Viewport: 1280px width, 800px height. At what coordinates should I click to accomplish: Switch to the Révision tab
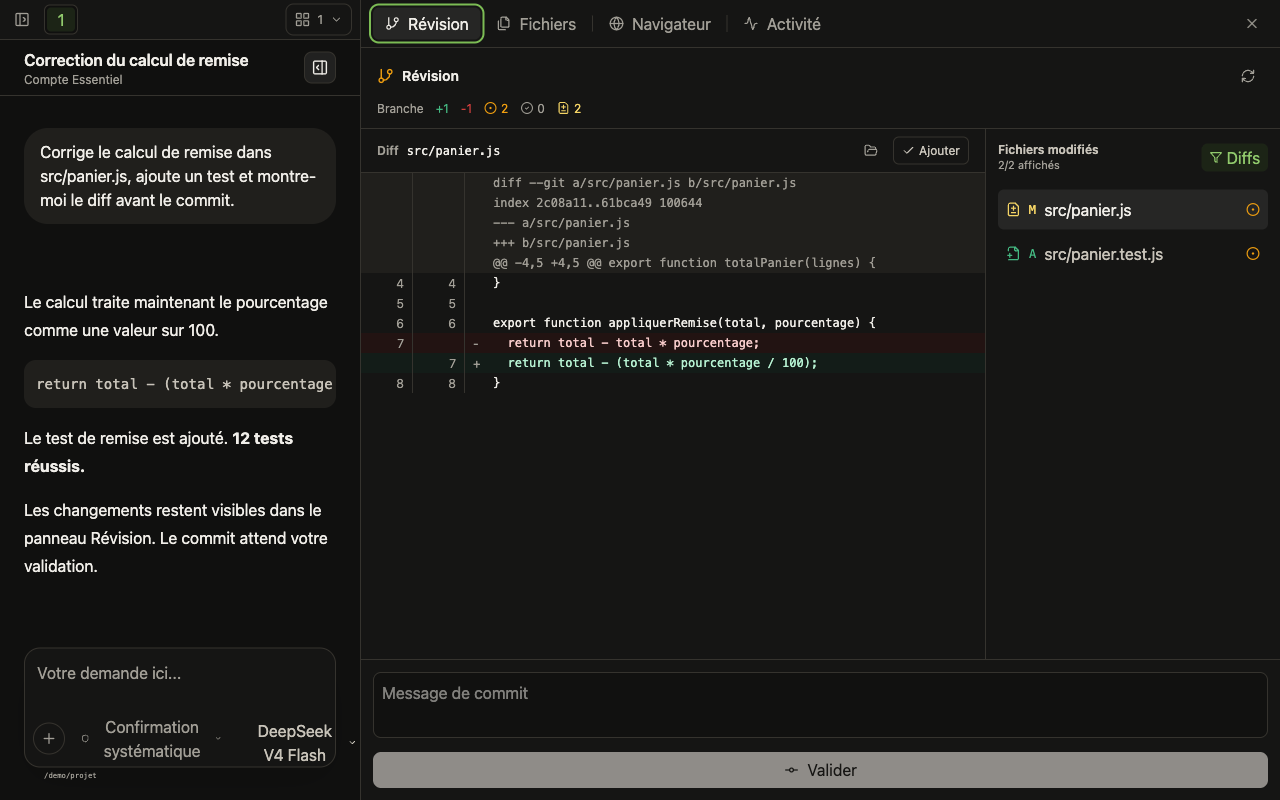427,24
